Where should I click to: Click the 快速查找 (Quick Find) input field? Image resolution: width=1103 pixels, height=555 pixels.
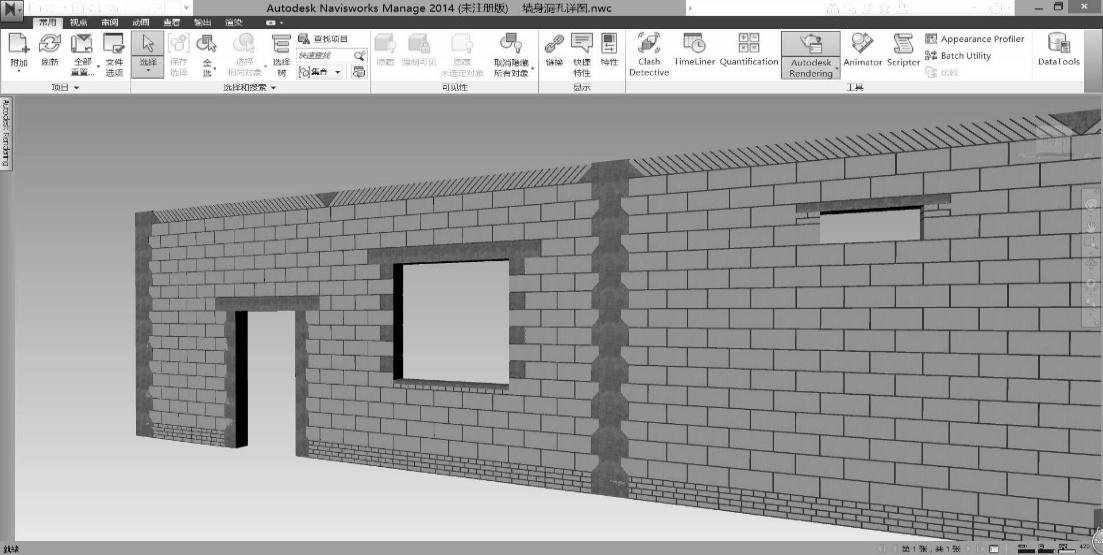coord(324,55)
